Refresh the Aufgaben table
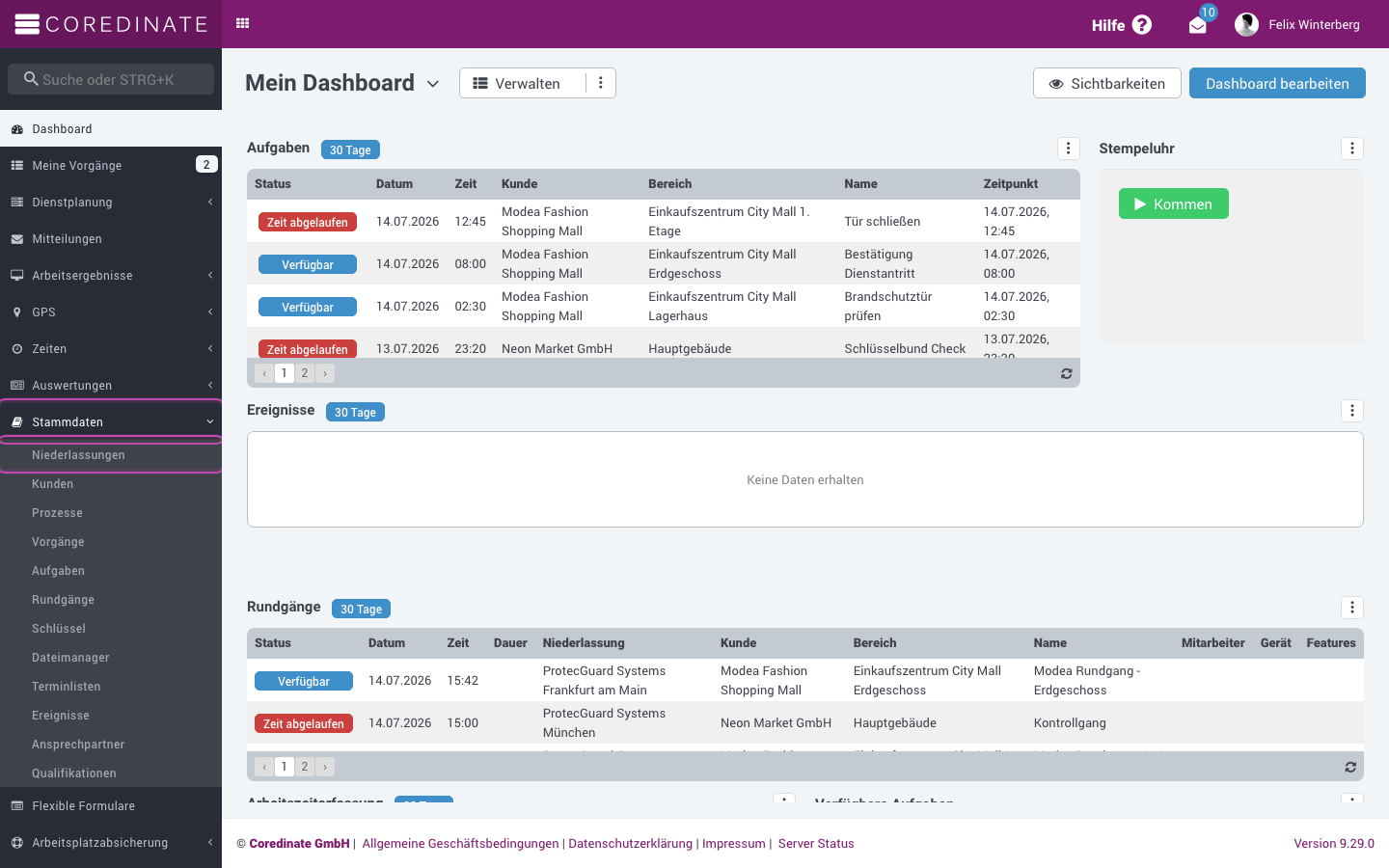The image size is (1389, 868). tap(1067, 373)
